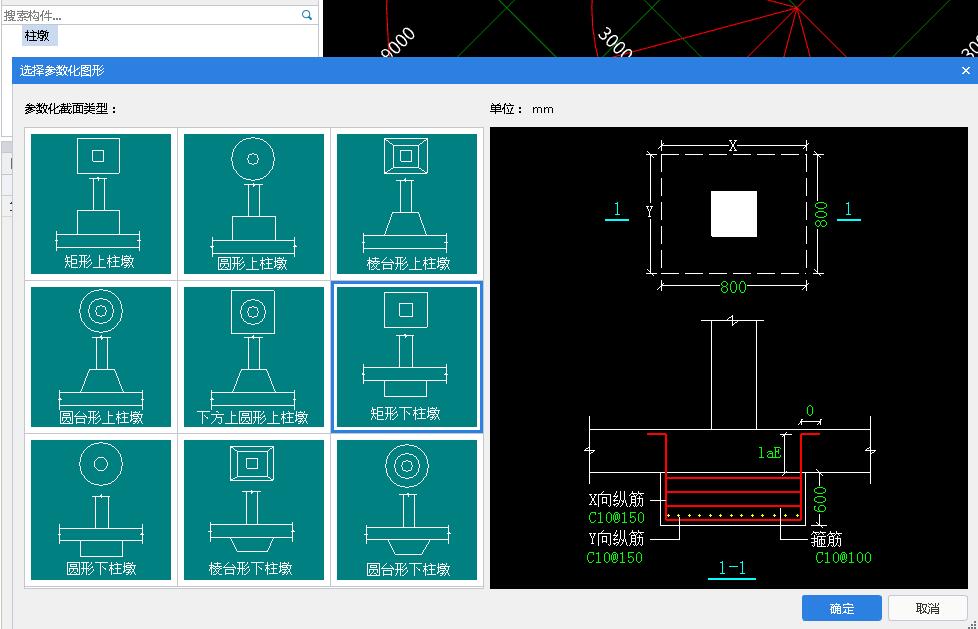Click the 取消 button

point(927,608)
